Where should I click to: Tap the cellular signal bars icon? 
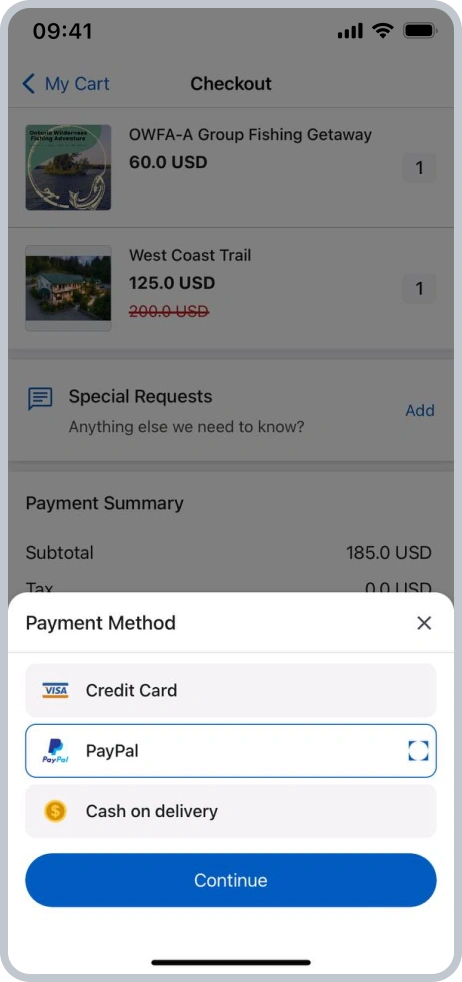pos(350,31)
